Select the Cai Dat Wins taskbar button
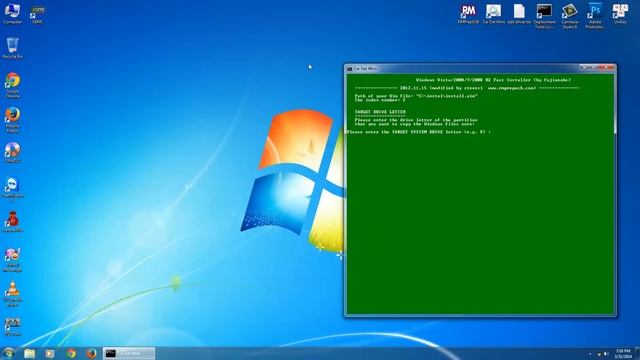Image resolution: width=640 pixels, height=360 pixels. [129, 353]
